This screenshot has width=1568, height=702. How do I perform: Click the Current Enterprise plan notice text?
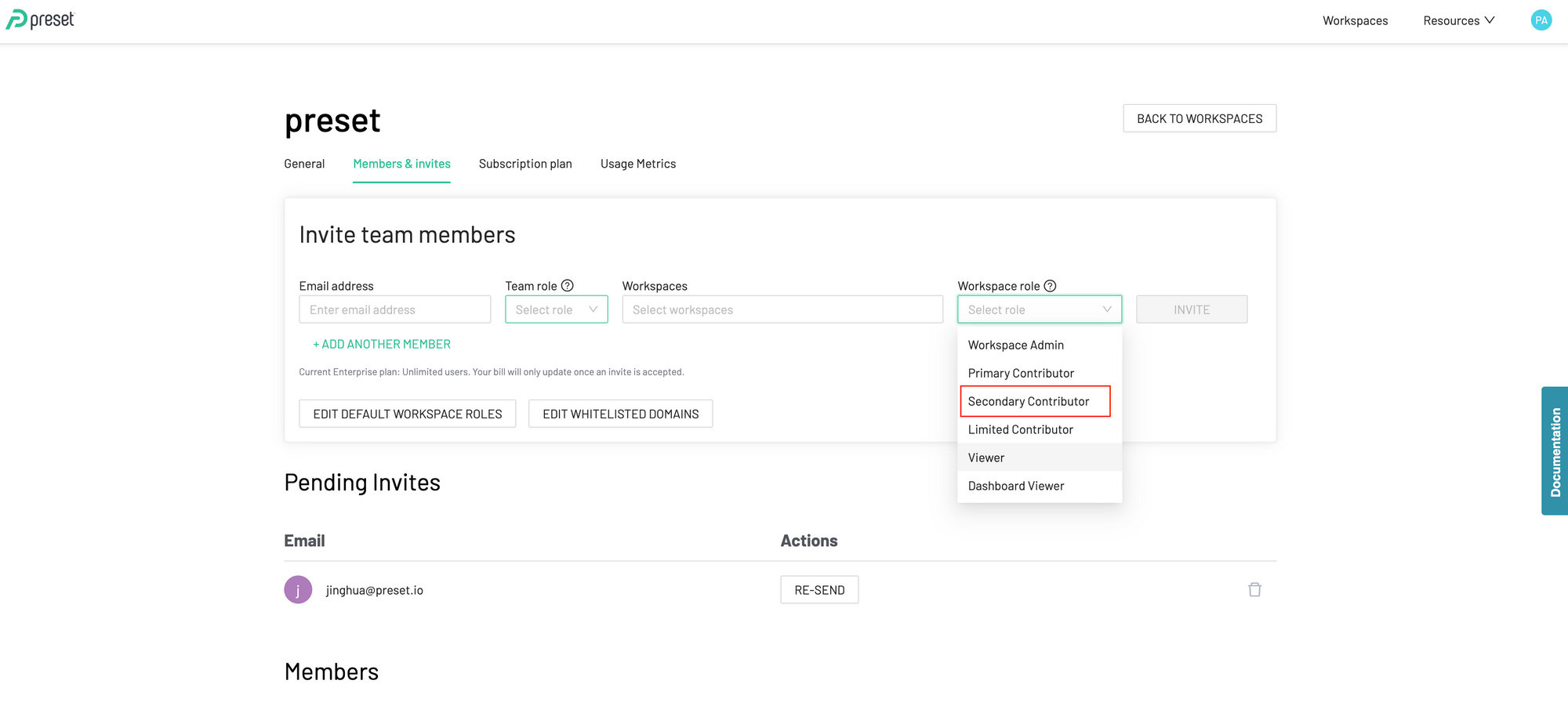pos(492,372)
